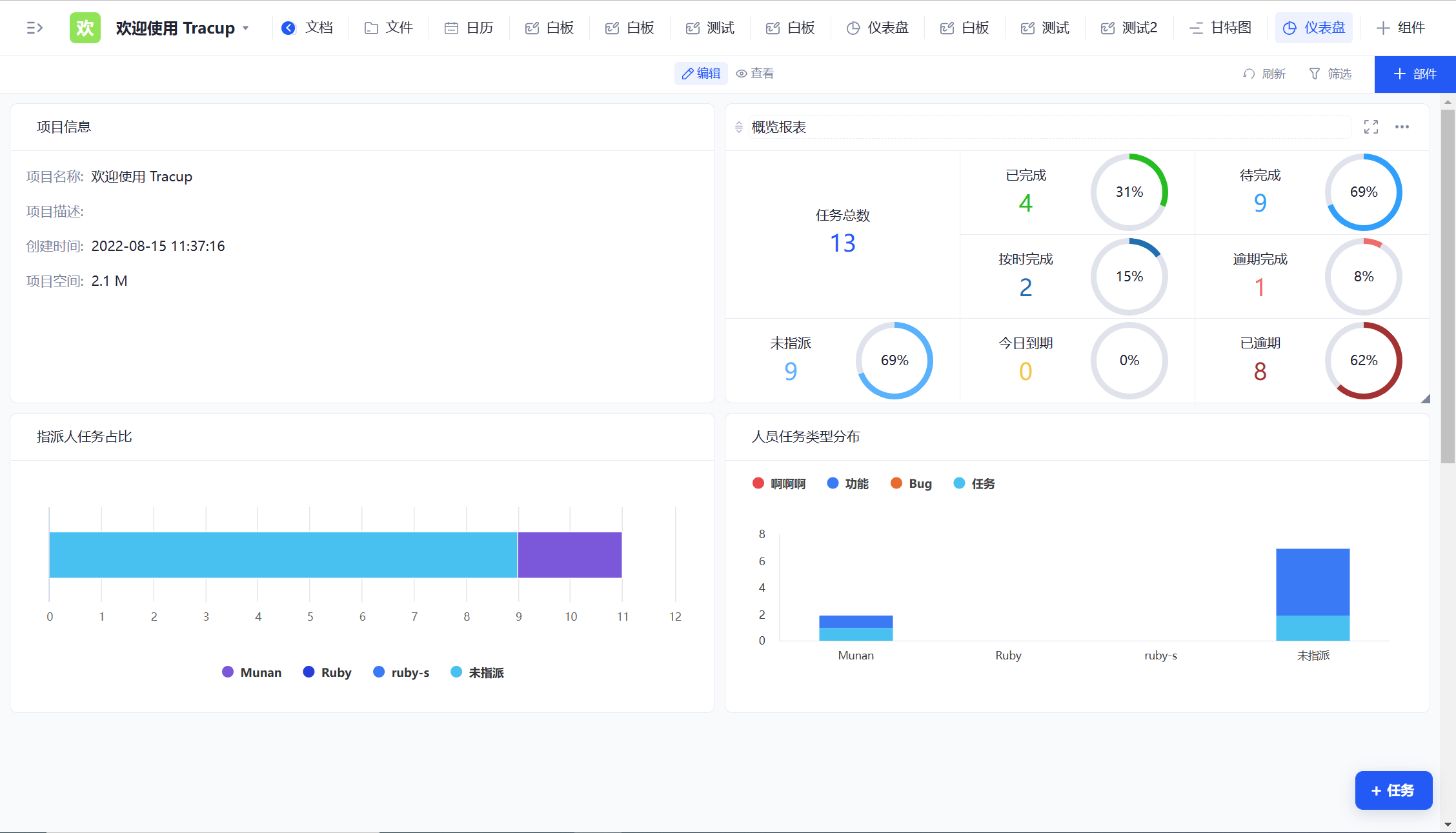Image resolution: width=1456 pixels, height=833 pixels.
Task: Switch to 编辑 edit mode
Action: [x=701, y=74]
